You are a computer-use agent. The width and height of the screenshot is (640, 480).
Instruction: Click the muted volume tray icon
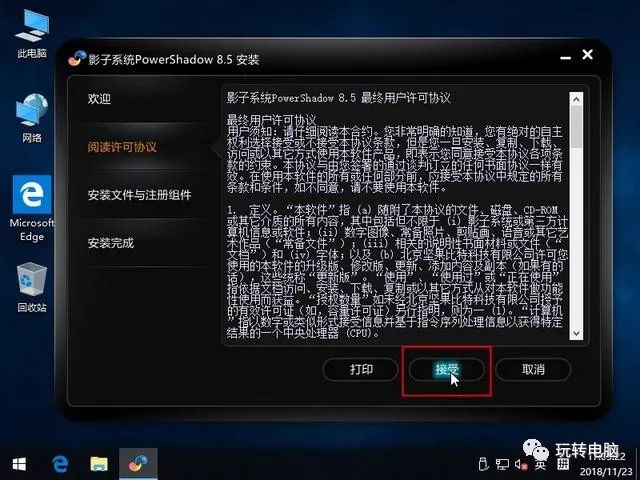pyautogui.click(x=521, y=464)
